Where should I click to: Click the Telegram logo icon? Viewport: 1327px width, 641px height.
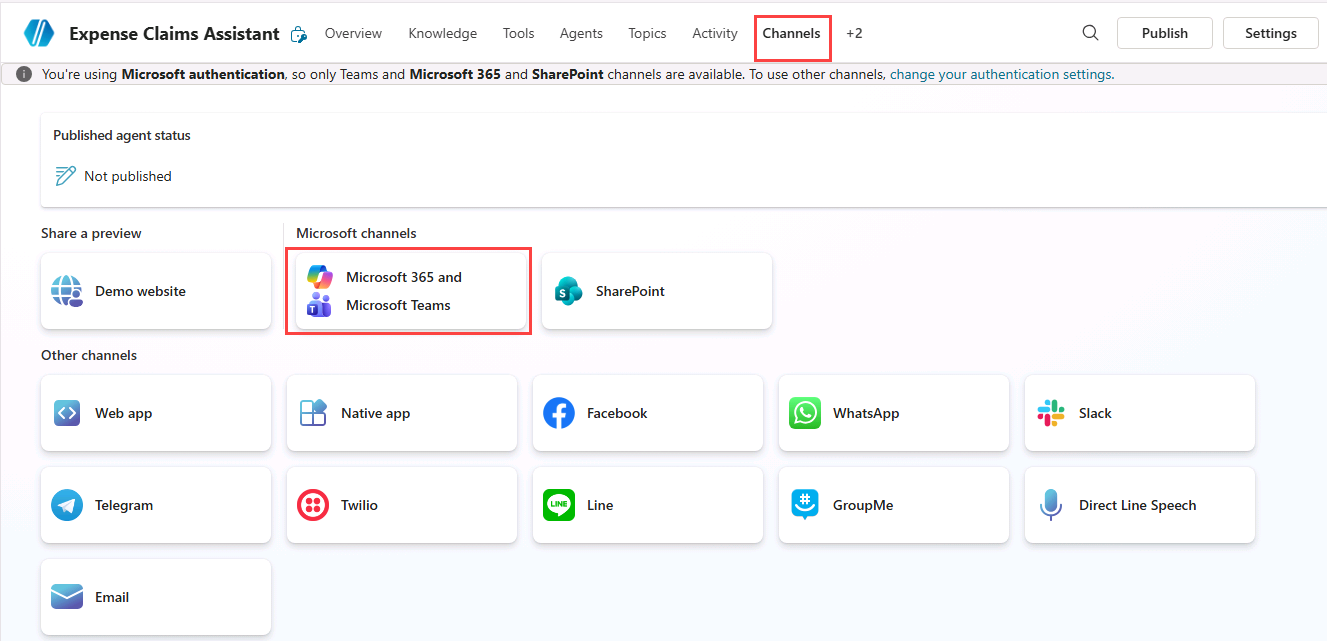[x=67, y=505]
